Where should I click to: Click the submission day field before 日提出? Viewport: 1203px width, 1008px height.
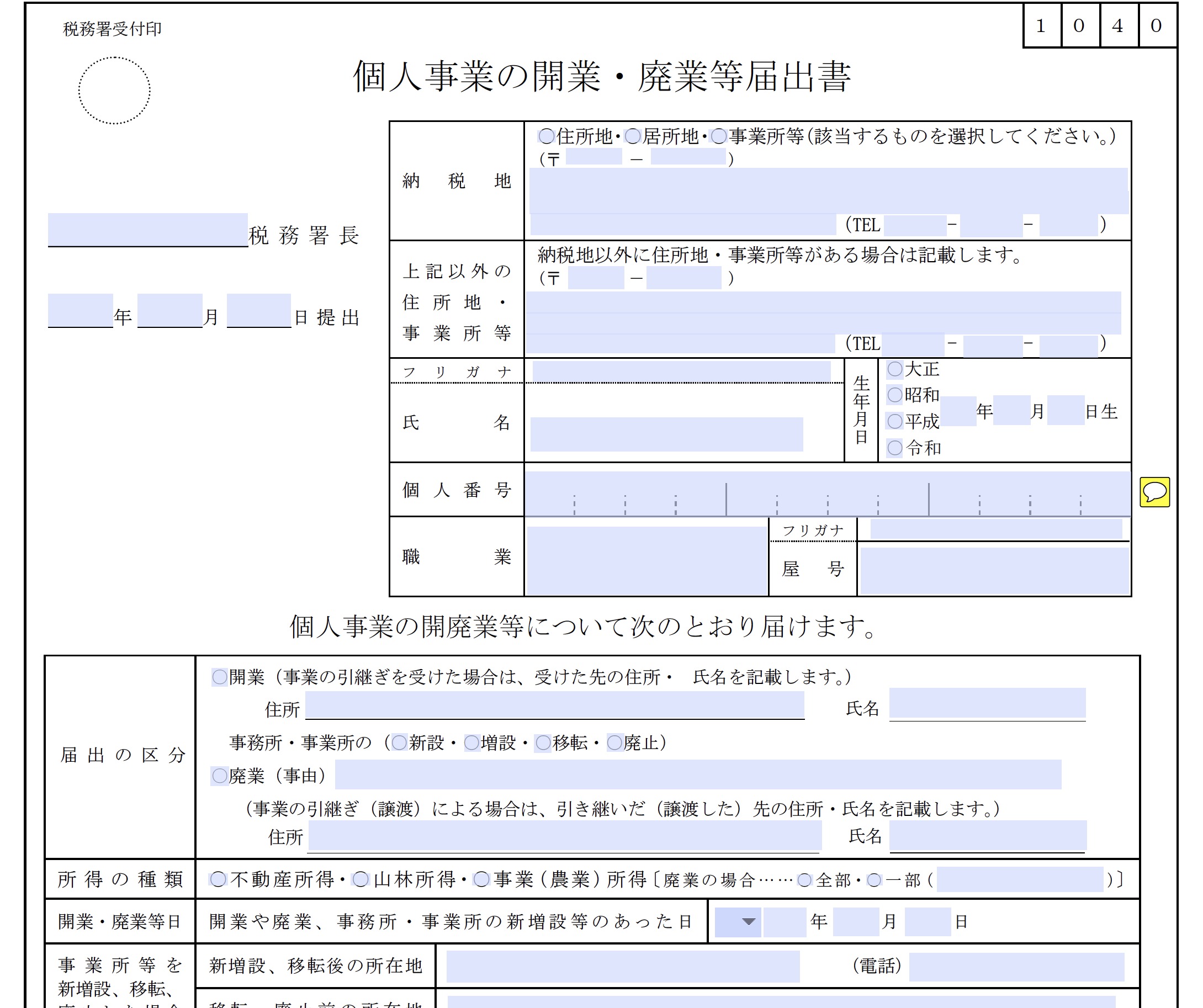(259, 310)
